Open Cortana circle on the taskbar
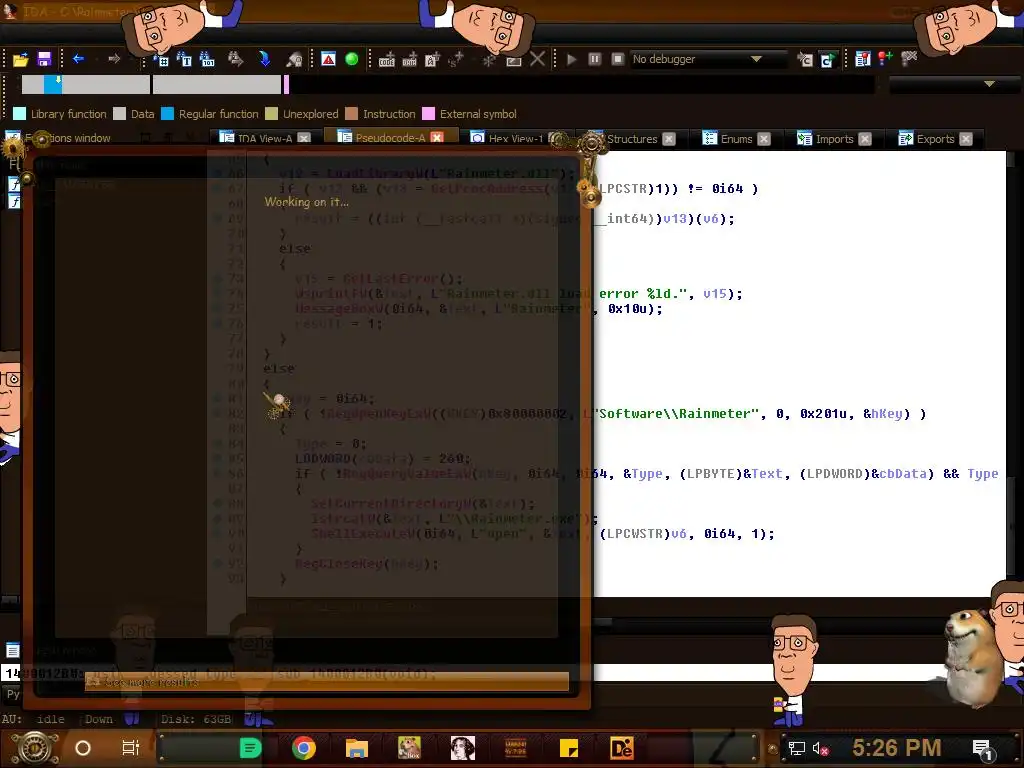1024x768 pixels. pyautogui.click(x=82, y=748)
